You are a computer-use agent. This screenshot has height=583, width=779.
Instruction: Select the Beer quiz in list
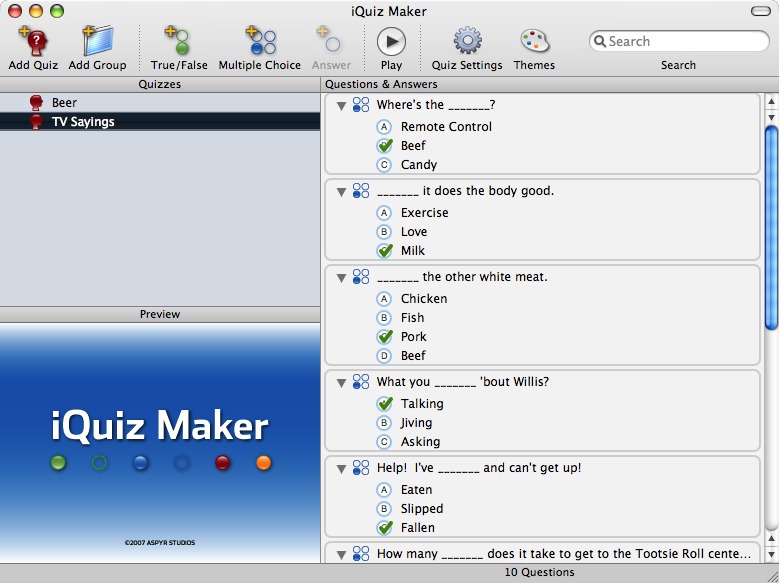160,103
